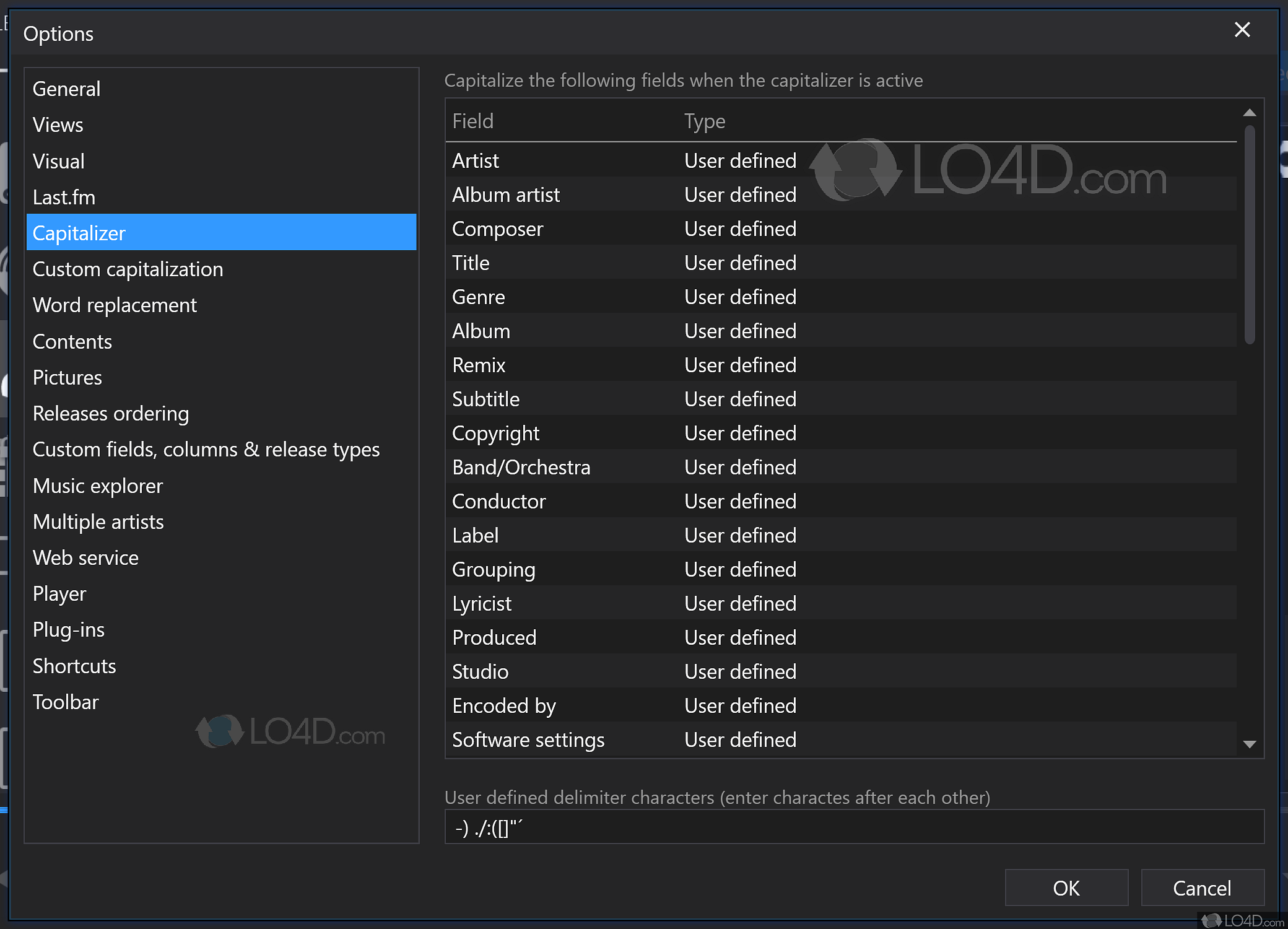Image resolution: width=1288 pixels, height=929 pixels.
Task: Select the Releases ordering category
Action: coord(111,413)
